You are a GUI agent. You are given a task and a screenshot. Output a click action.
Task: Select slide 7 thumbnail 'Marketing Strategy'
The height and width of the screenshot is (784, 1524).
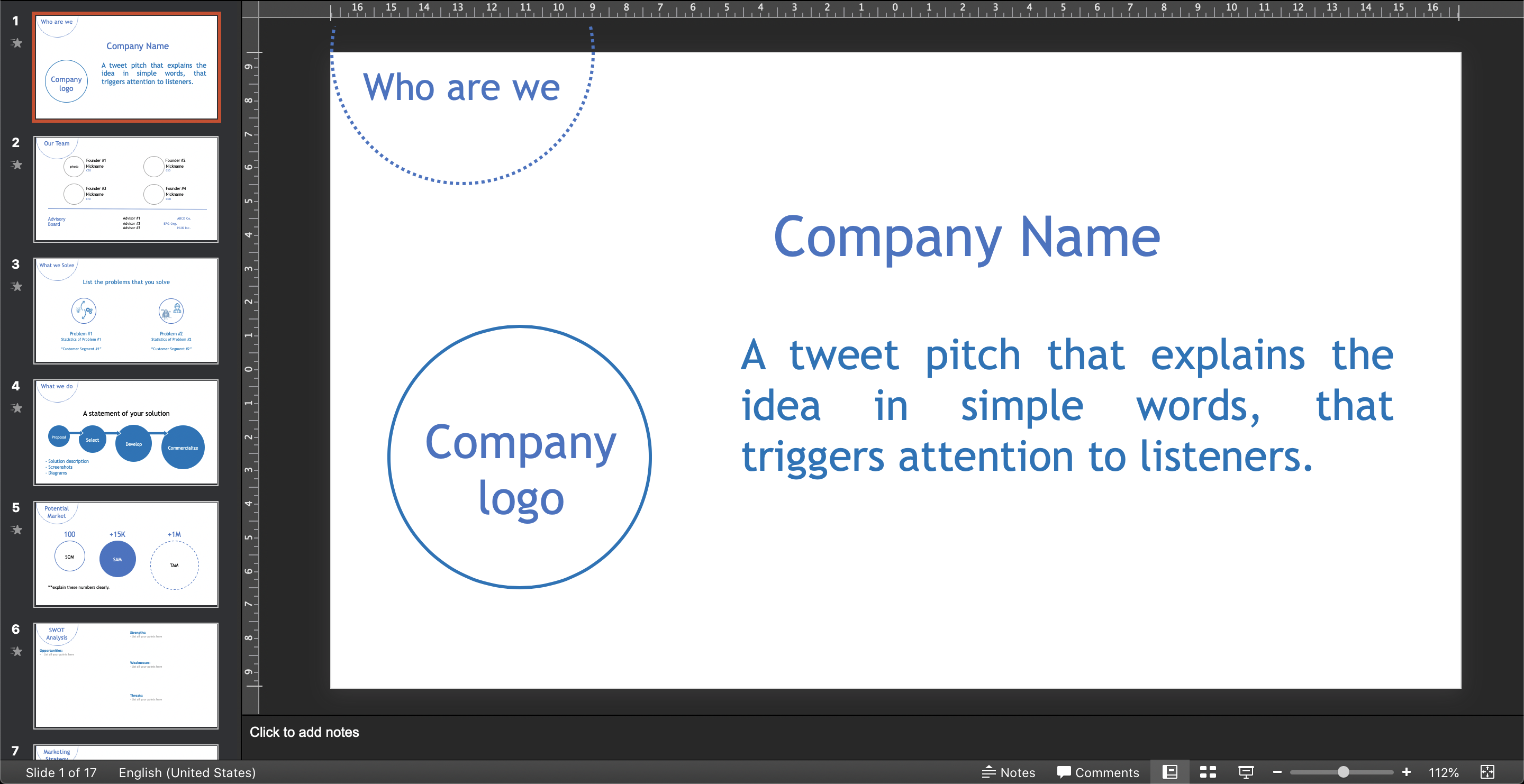[126, 752]
